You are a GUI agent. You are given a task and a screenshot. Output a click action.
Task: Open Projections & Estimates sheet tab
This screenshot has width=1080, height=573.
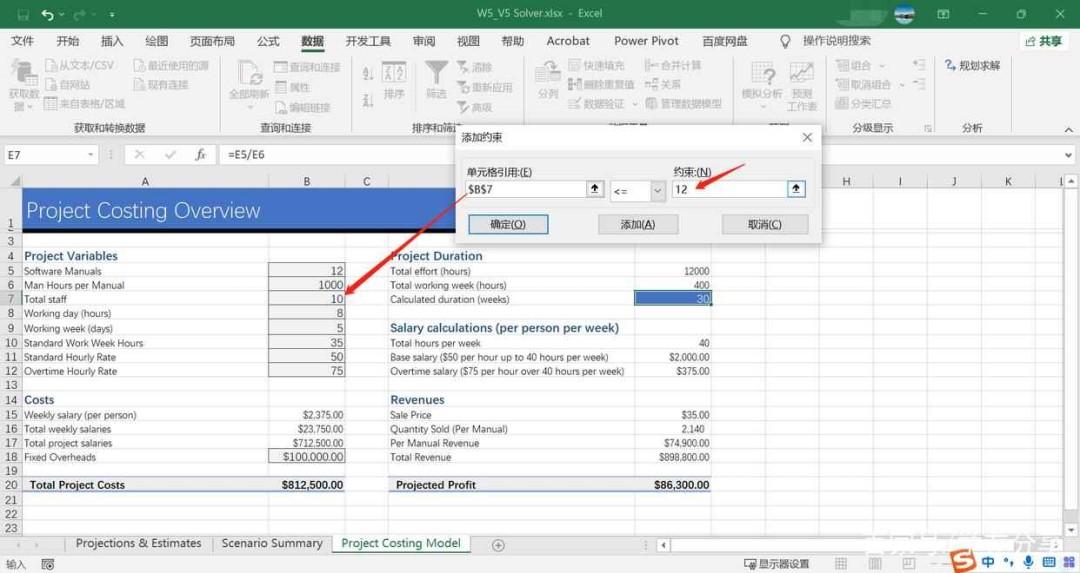pyautogui.click(x=138, y=543)
